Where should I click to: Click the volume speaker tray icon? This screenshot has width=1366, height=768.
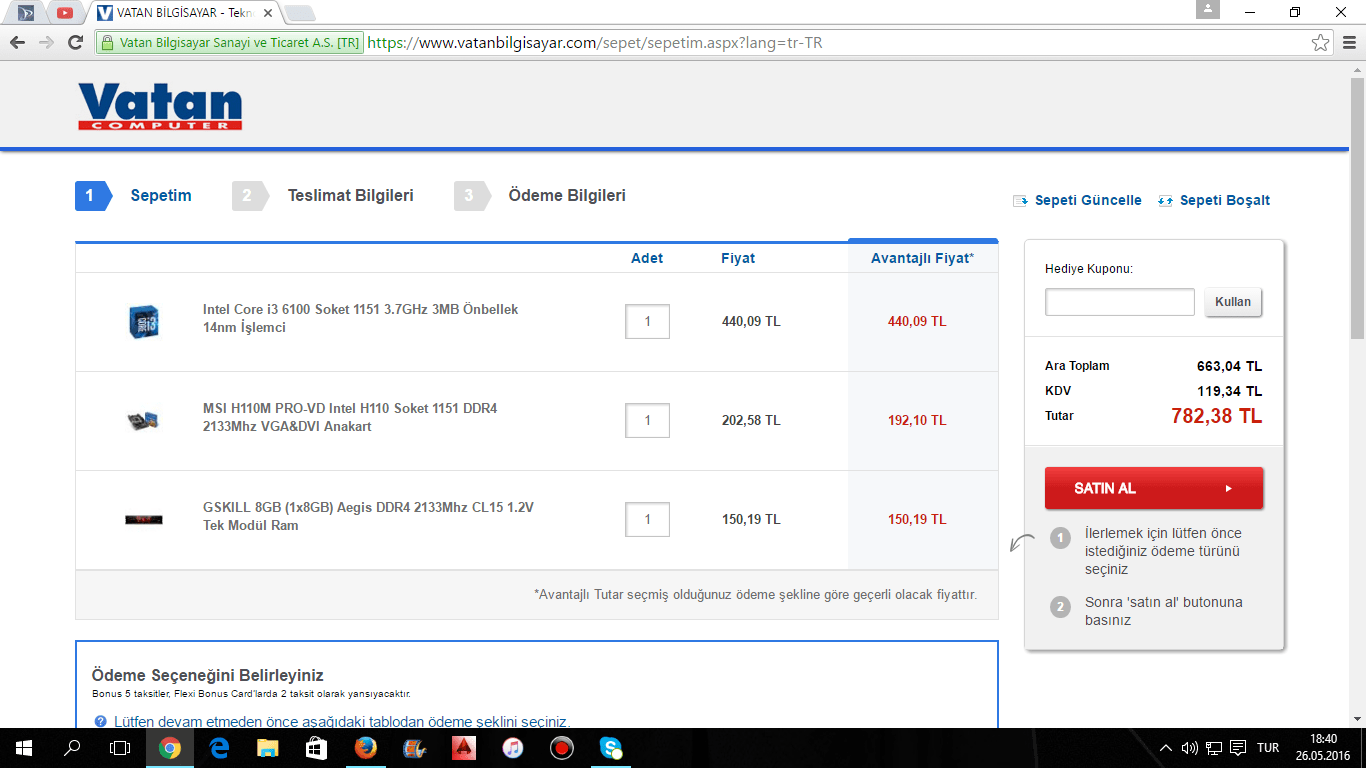(x=1190, y=748)
